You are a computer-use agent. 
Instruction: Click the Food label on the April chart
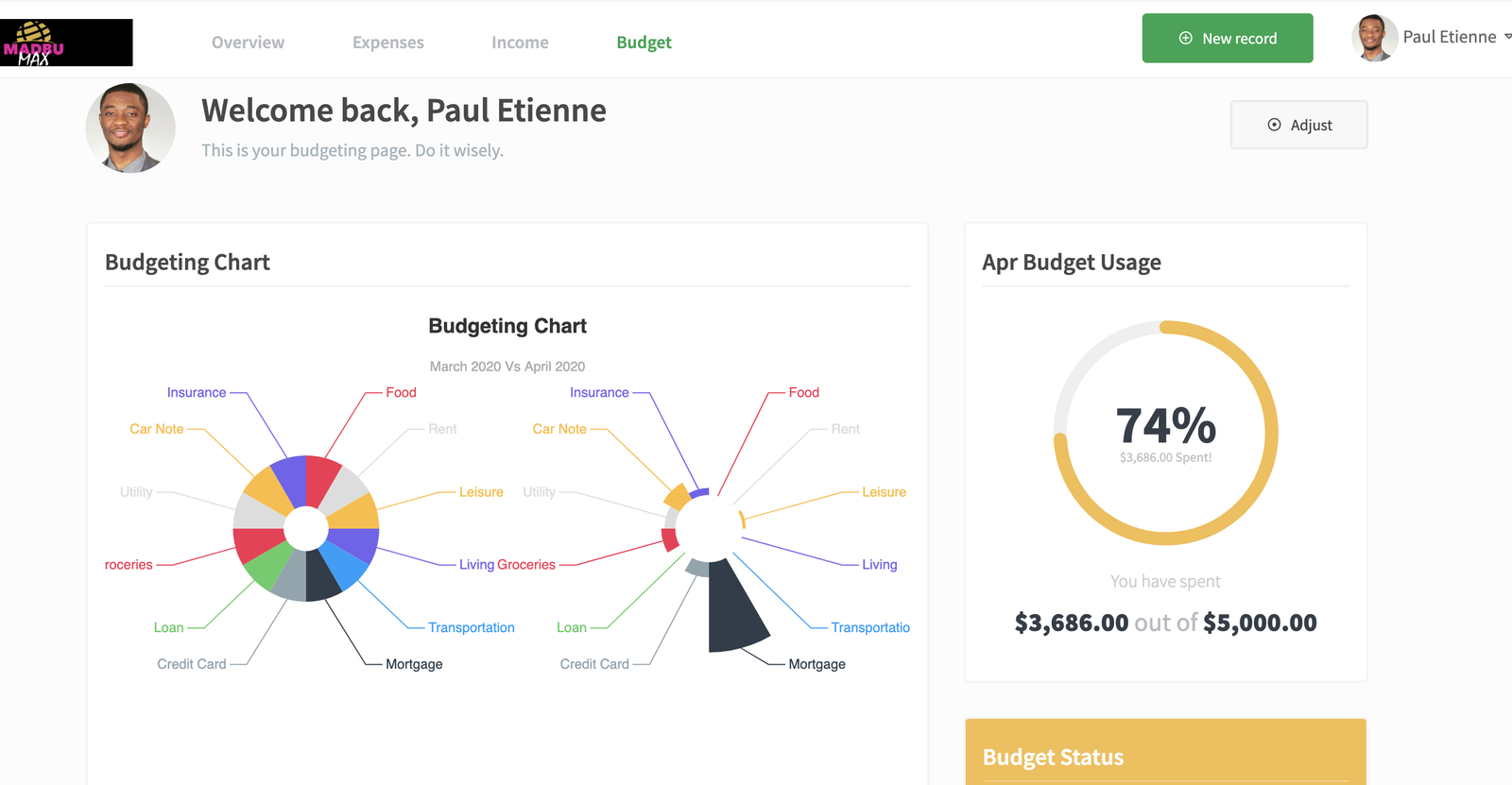coord(804,392)
